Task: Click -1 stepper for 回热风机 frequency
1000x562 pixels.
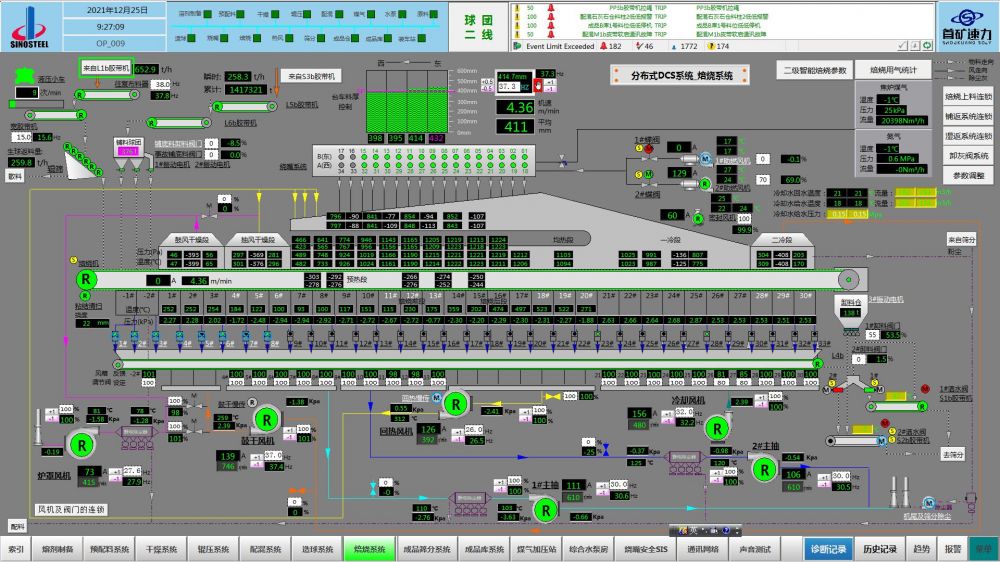Action: click(457, 439)
